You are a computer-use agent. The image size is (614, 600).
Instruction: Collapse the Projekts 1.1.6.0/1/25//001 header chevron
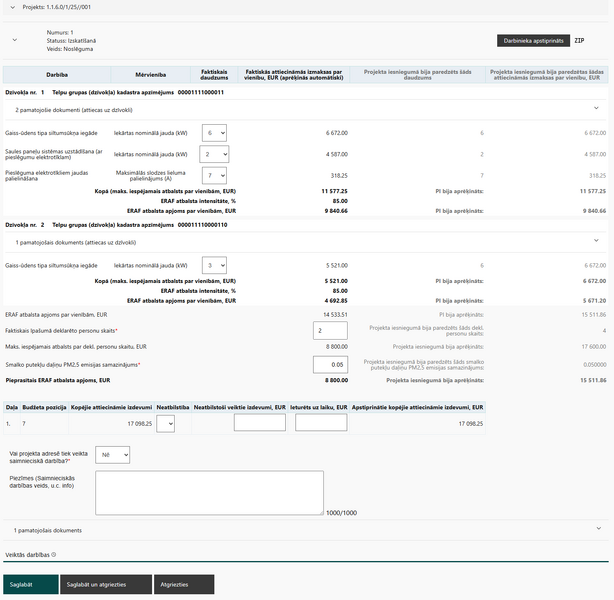pyautogui.click(x=11, y=6)
